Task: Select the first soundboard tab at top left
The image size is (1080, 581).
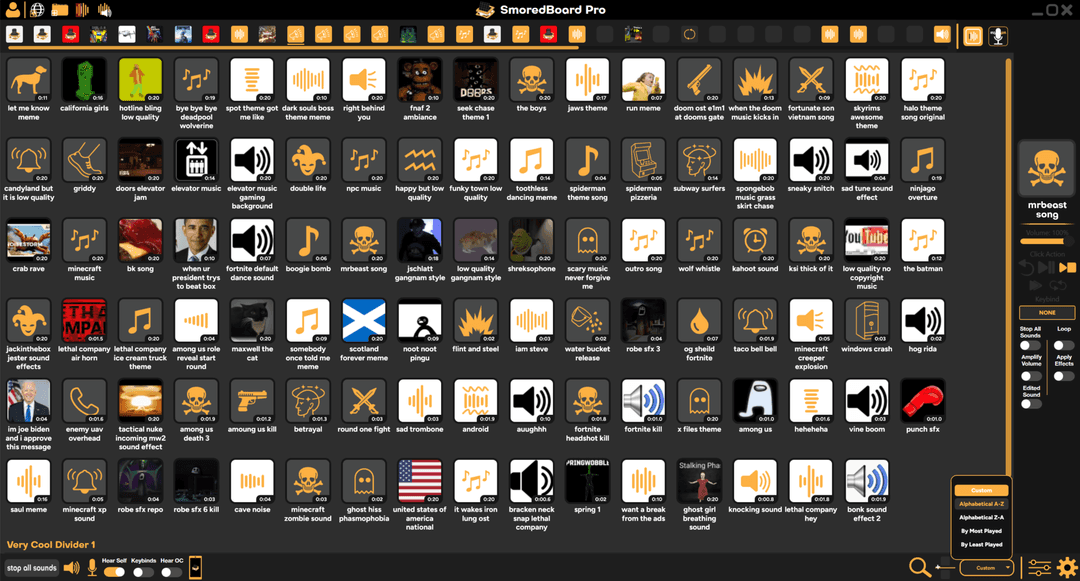Action: click(x=14, y=34)
